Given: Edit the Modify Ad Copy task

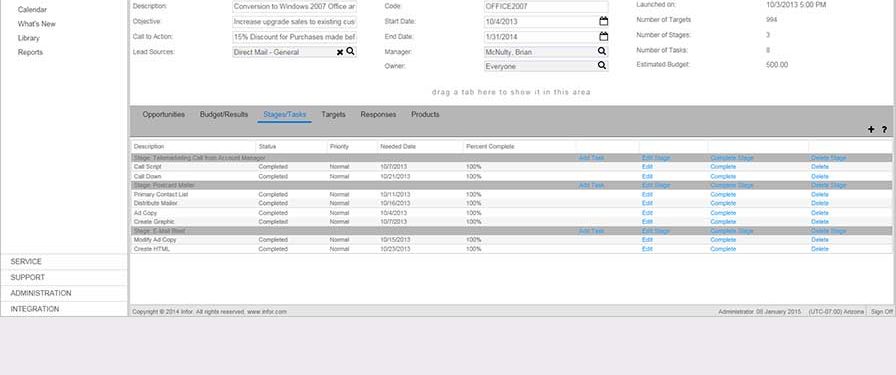Looking at the screenshot, I should (x=647, y=240).
